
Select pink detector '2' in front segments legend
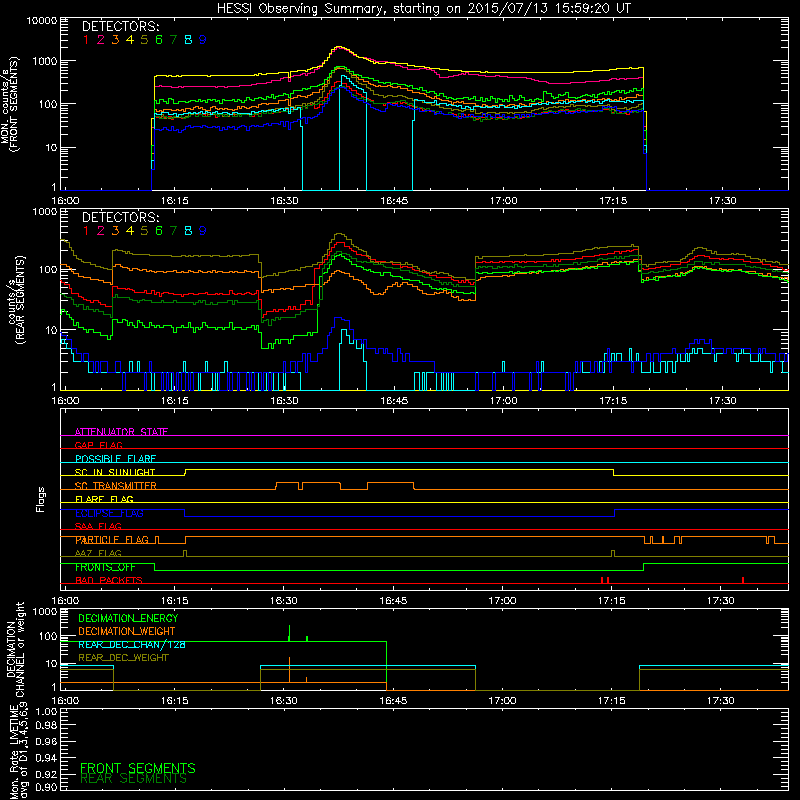click(x=101, y=40)
